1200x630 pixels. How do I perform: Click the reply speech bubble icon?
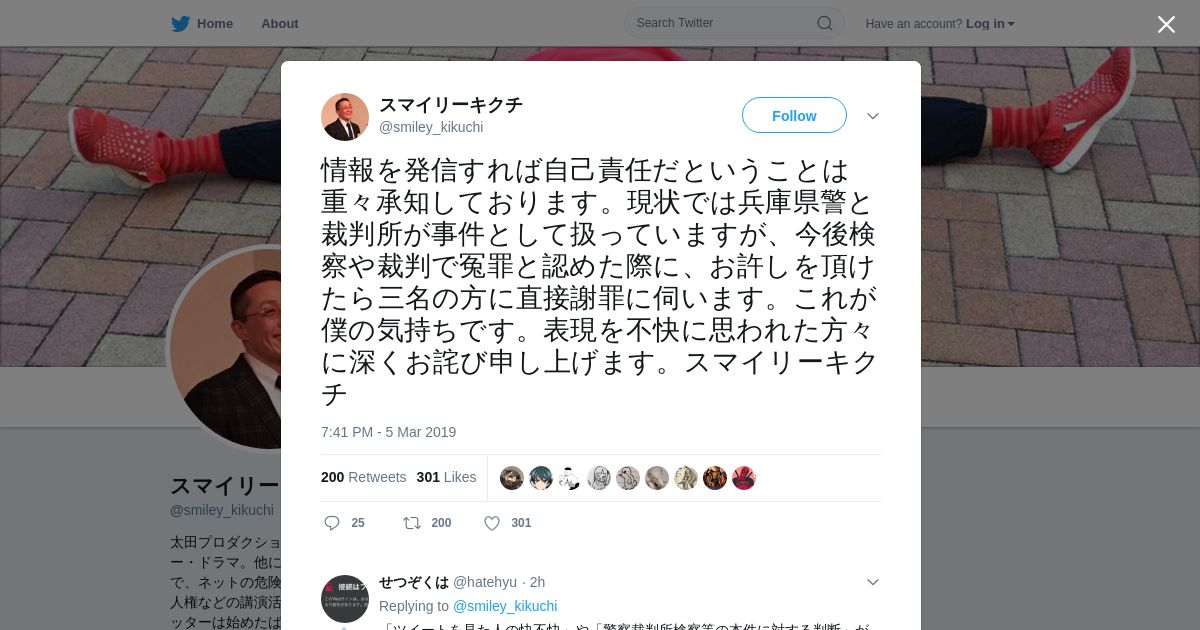[332, 523]
